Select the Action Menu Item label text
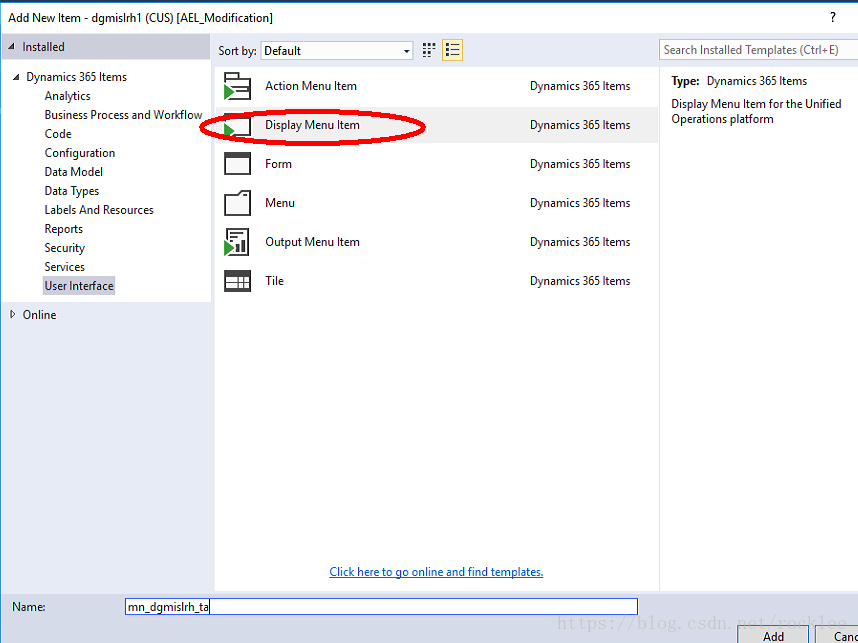 point(311,86)
